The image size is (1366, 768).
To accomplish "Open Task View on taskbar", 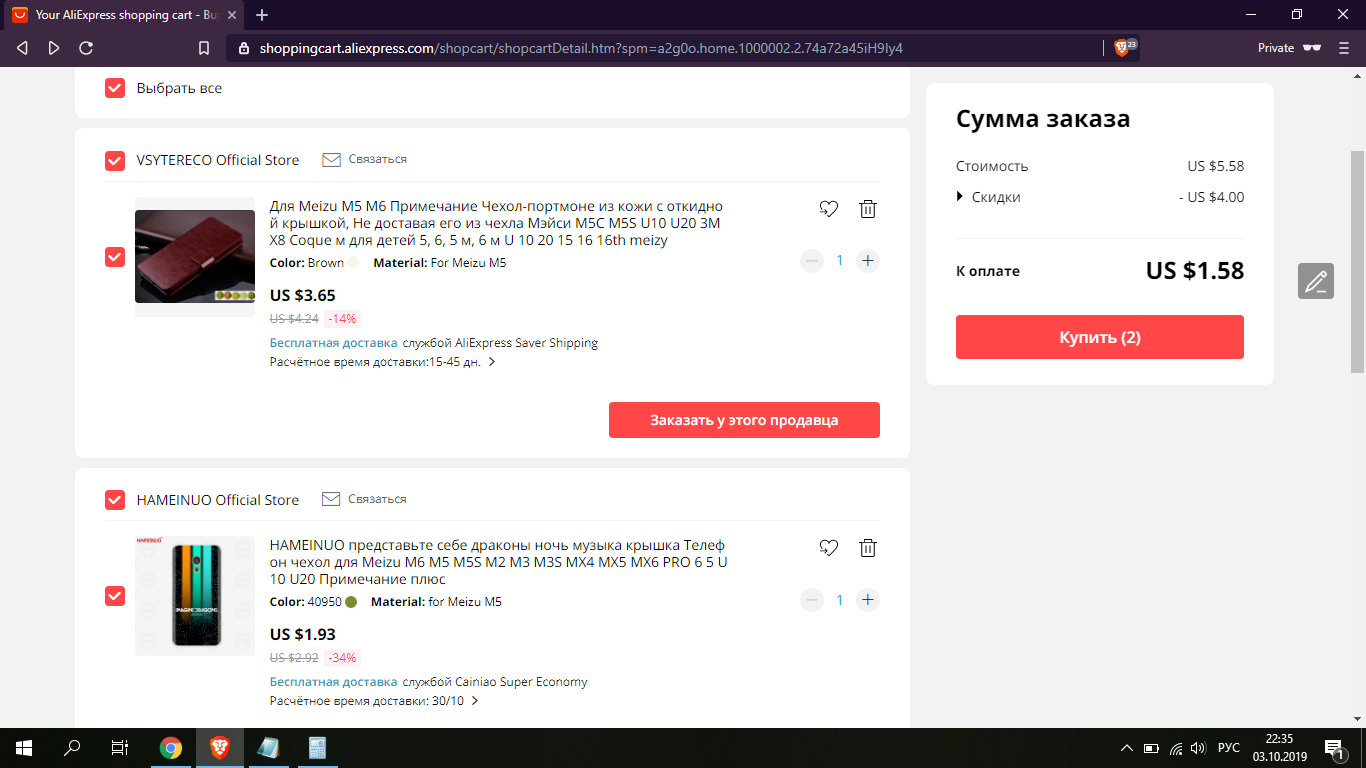I will [120, 748].
